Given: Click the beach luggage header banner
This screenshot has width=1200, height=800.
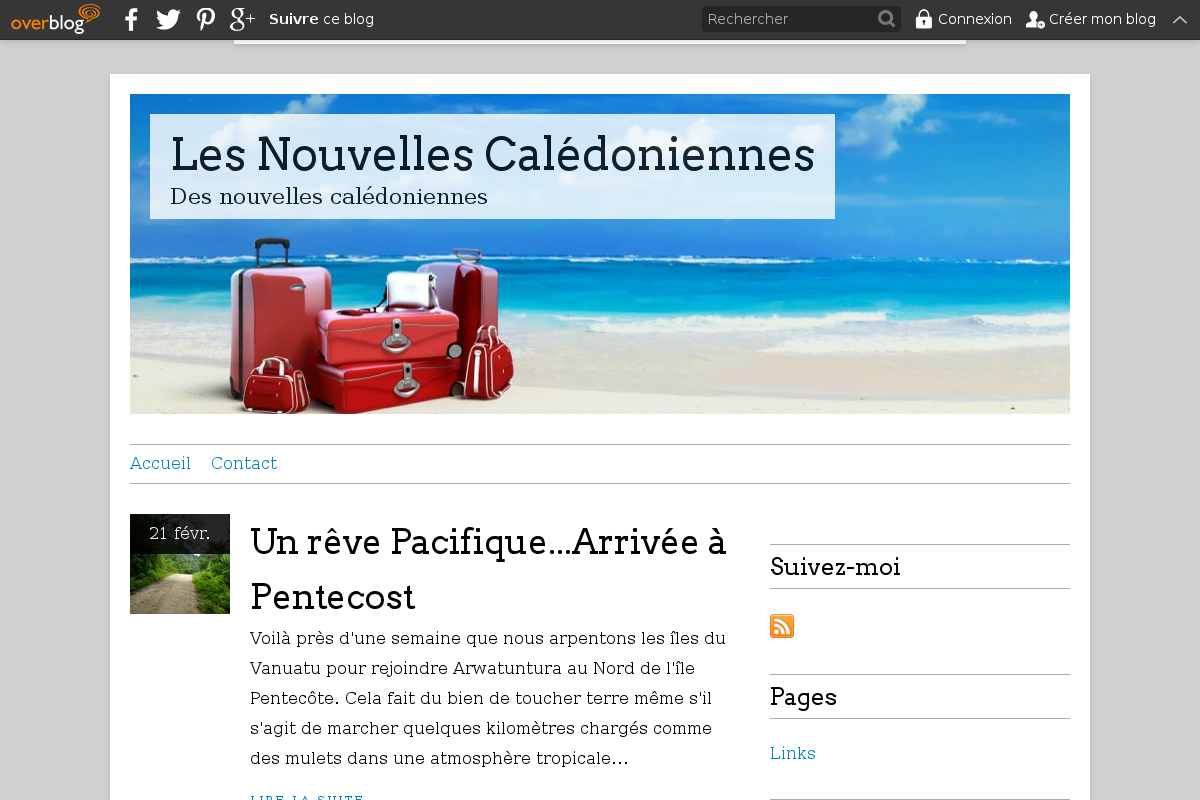Looking at the screenshot, I should 600,254.
